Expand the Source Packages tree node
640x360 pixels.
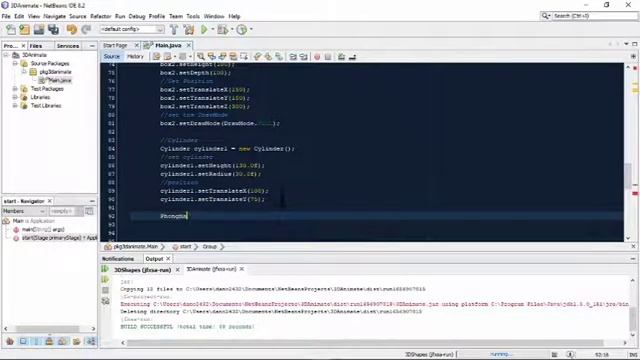click(x=15, y=64)
